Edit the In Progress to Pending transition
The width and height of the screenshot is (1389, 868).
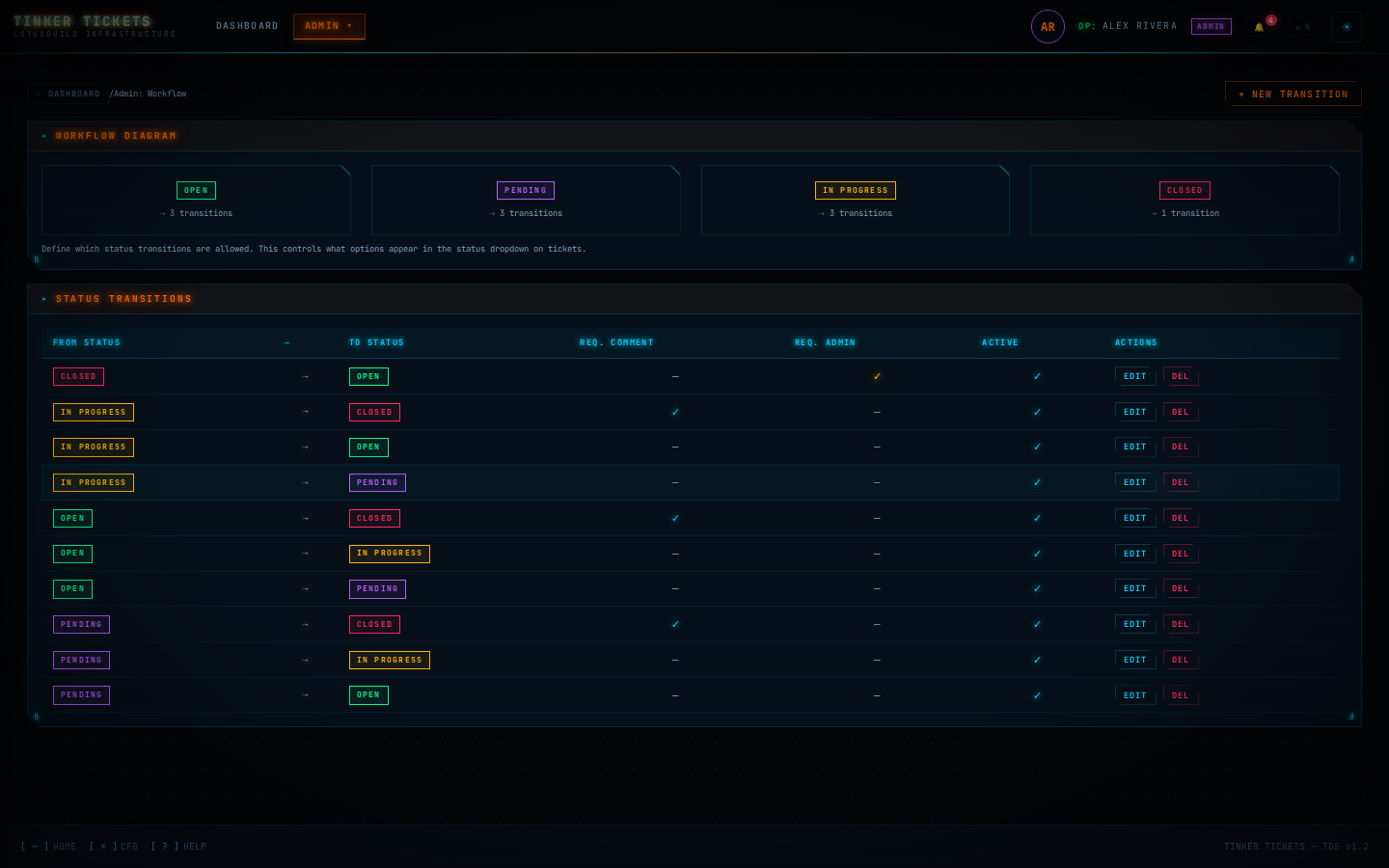click(x=1135, y=482)
